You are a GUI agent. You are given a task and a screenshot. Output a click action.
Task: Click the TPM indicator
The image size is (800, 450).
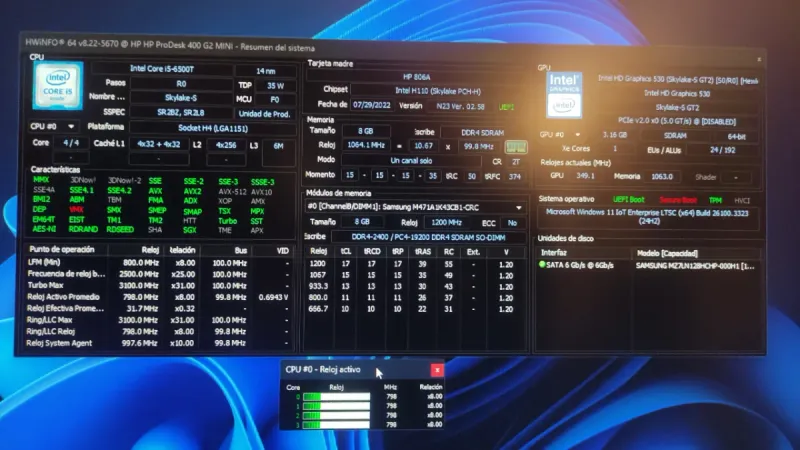[x=715, y=201]
